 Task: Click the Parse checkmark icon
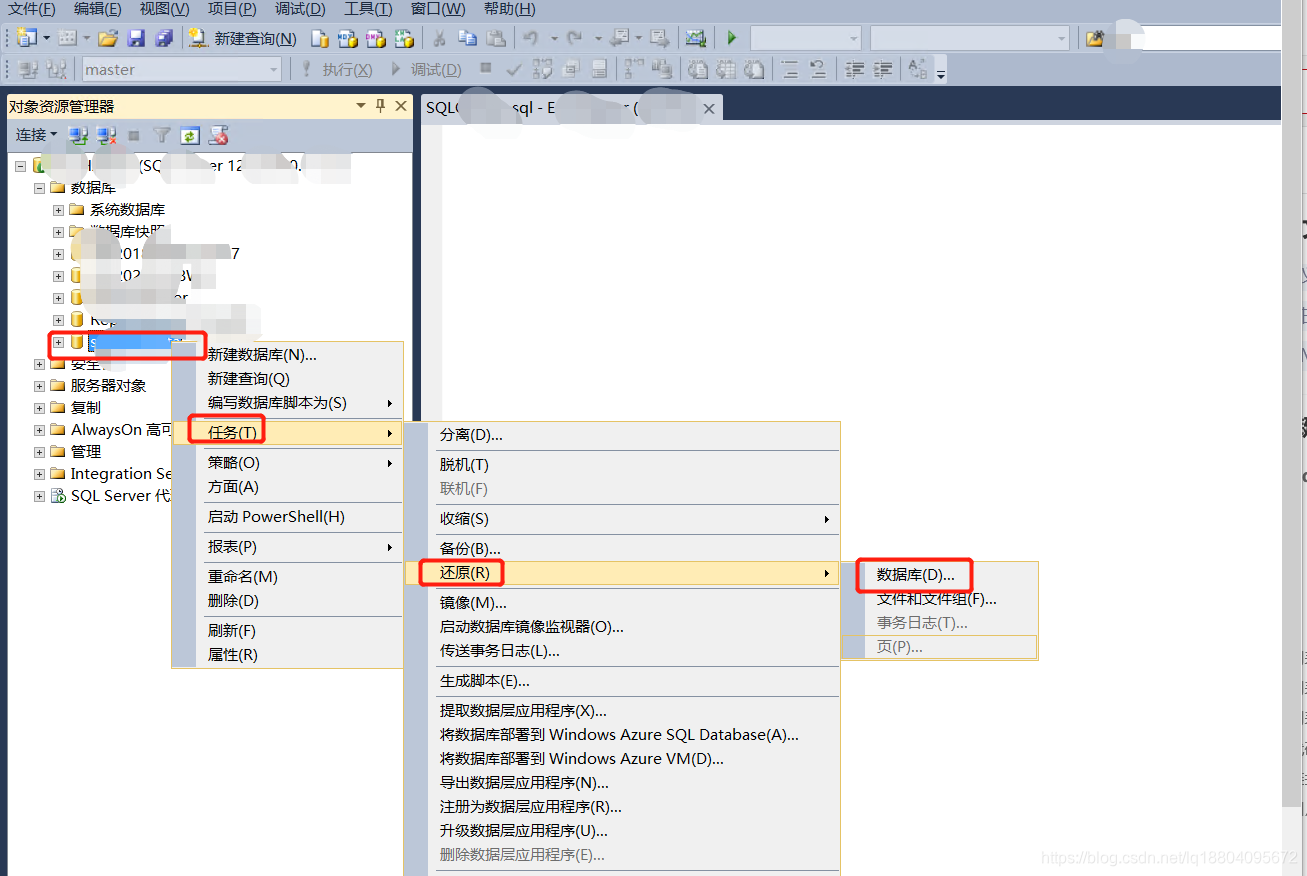click(514, 69)
